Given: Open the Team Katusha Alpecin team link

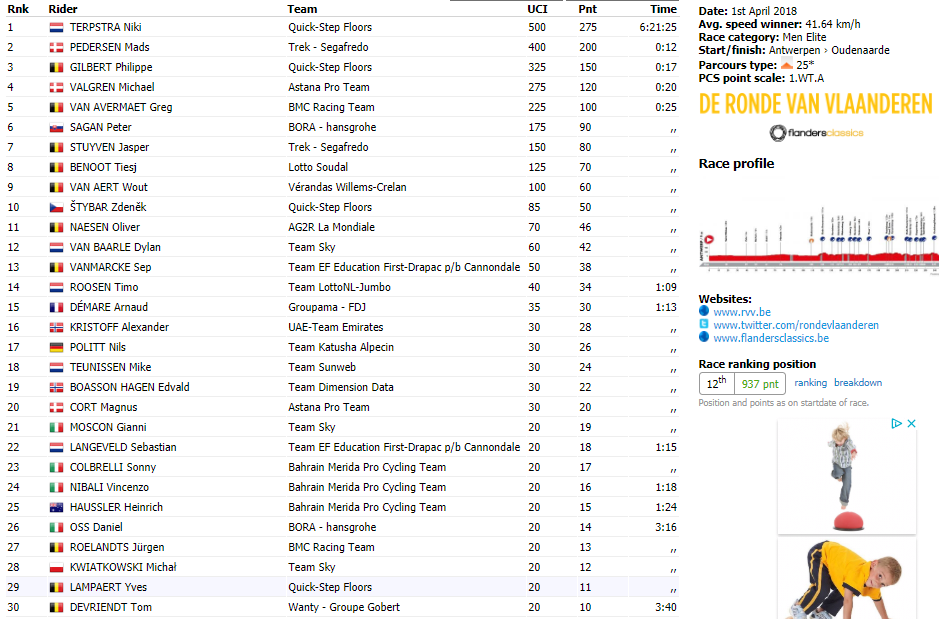Looking at the screenshot, I should (x=341, y=347).
